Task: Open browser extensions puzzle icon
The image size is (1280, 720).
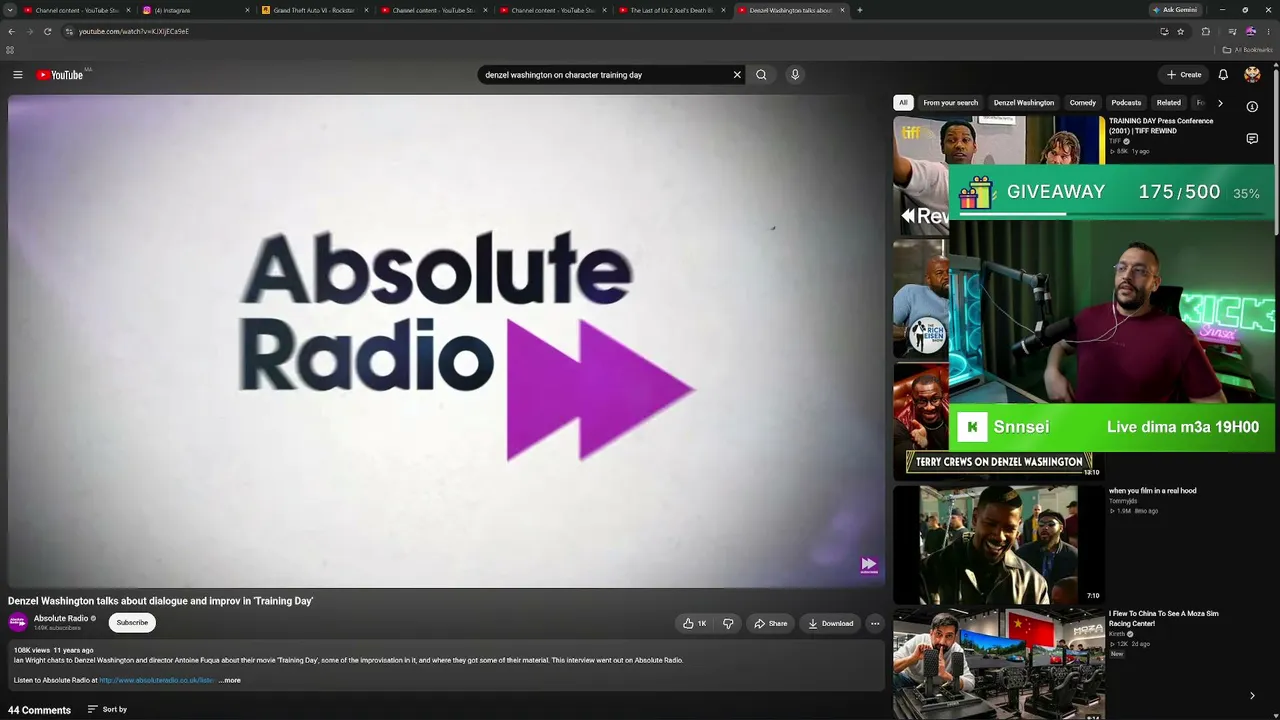Action: coord(1206,31)
